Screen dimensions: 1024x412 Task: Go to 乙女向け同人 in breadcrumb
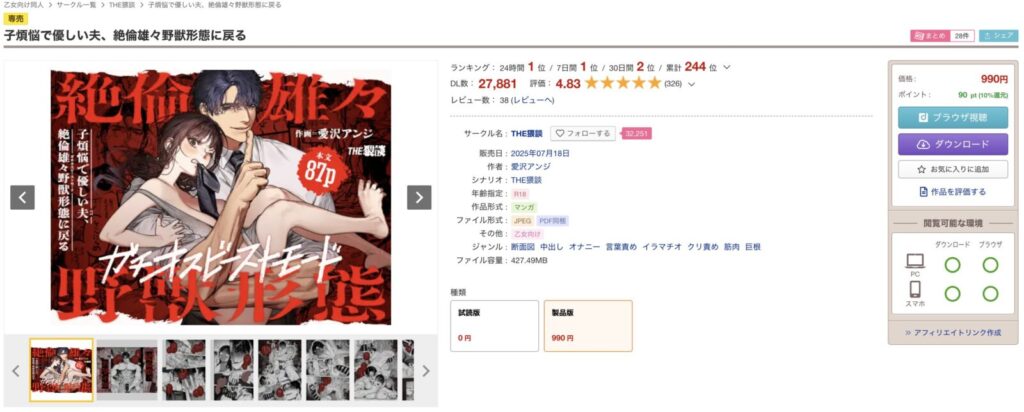tap(24, 5)
